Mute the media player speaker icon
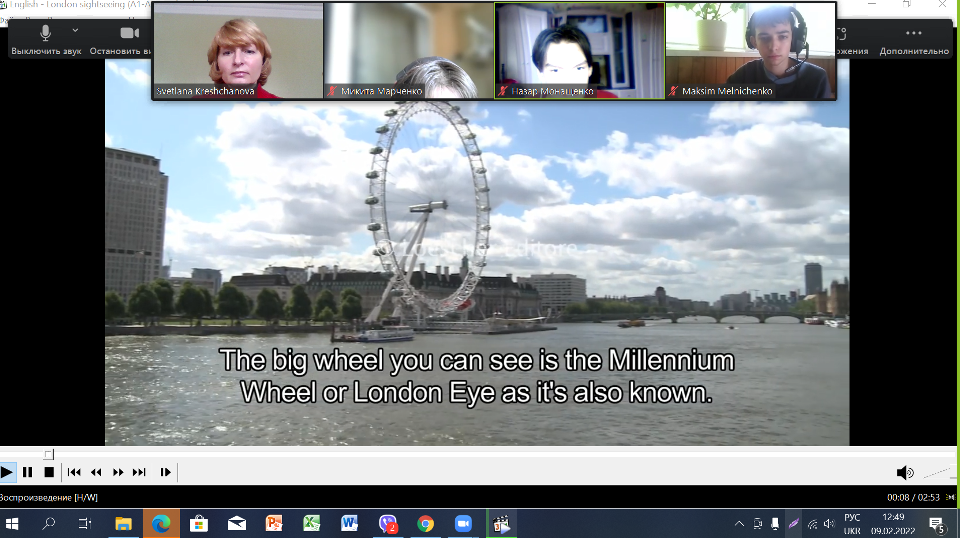The width and height of the screenshot is (960, 538). pyautogui.click(x=905, y=473)
